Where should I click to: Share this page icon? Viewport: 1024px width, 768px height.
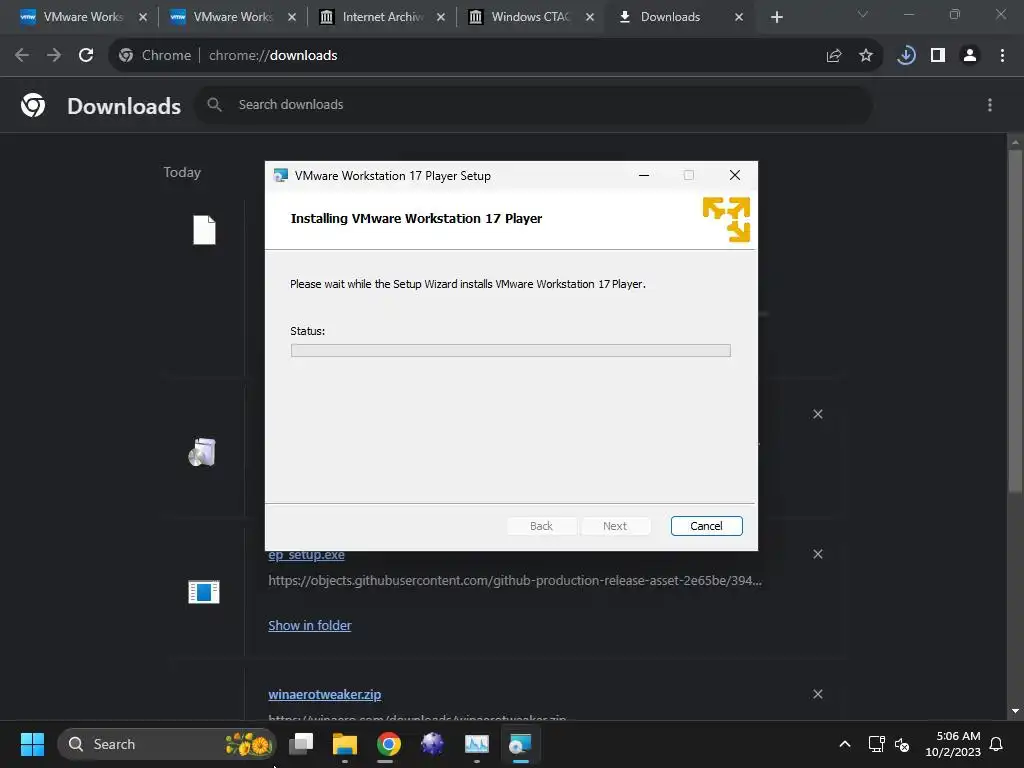click(833, 56)
